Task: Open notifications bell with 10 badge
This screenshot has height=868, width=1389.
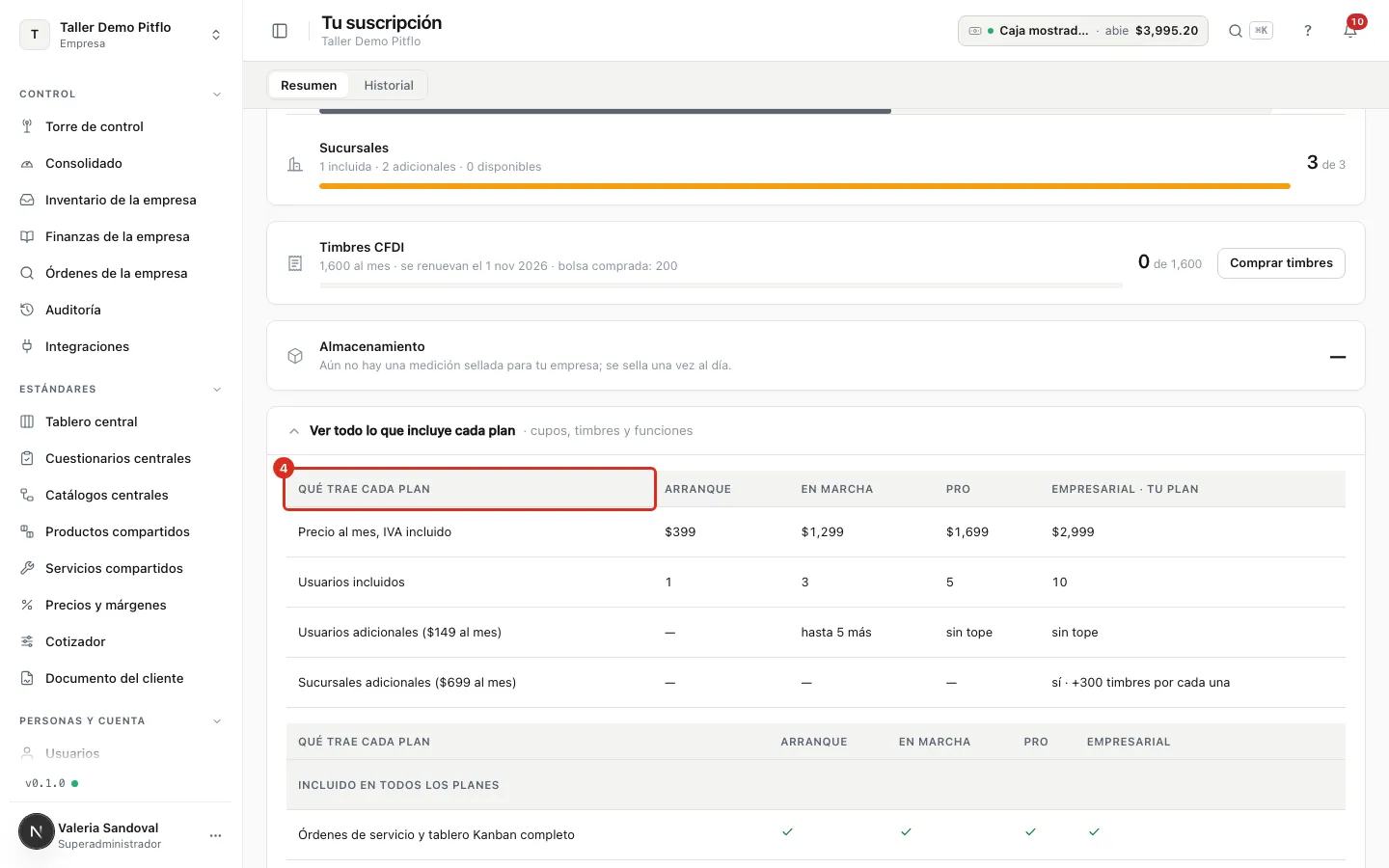Action: tap(1350, 31)
